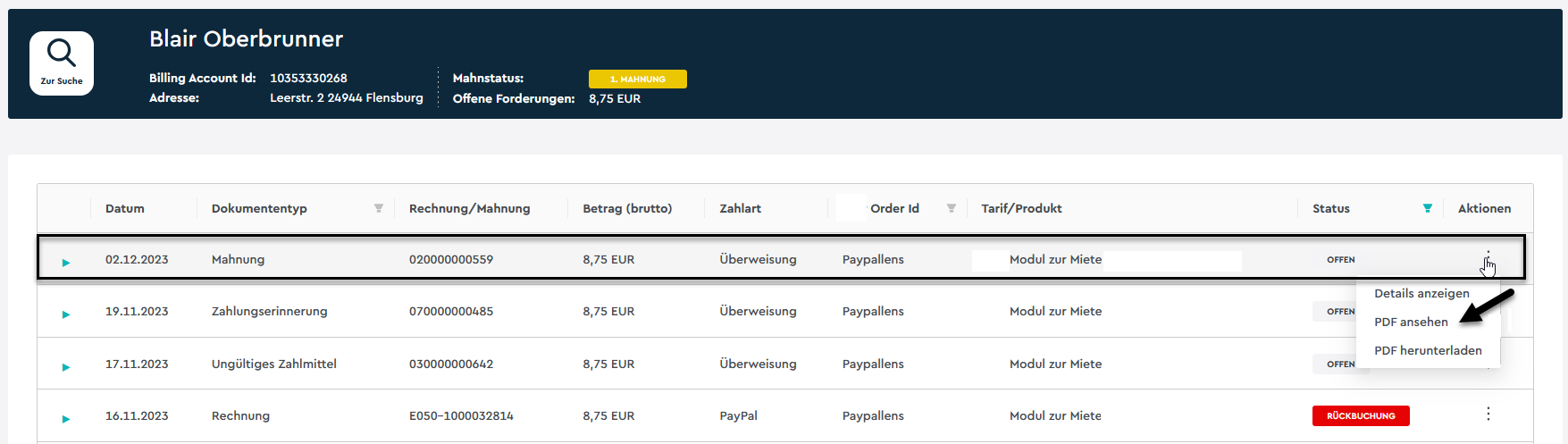Select invoice number 020000000559
Image resolution: width=1568 pixels, height=444 pixels.
[451, 259]
